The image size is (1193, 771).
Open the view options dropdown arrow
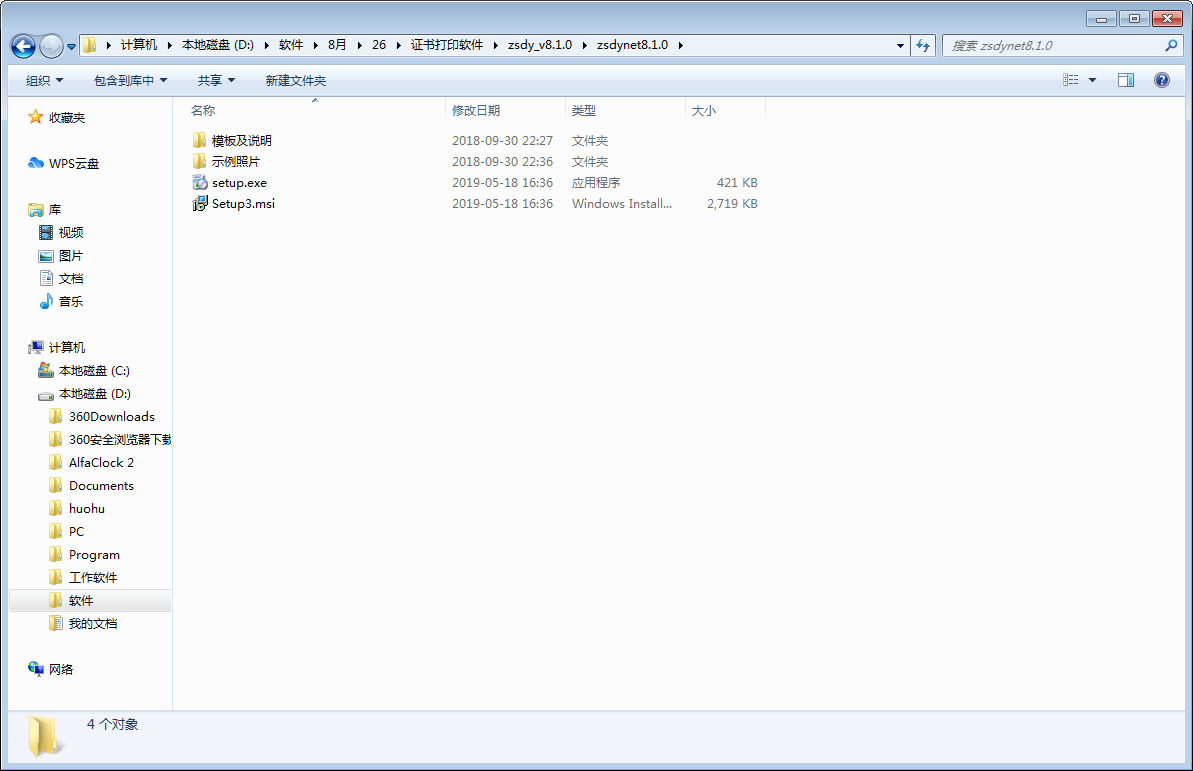[x=1092, y=80]
